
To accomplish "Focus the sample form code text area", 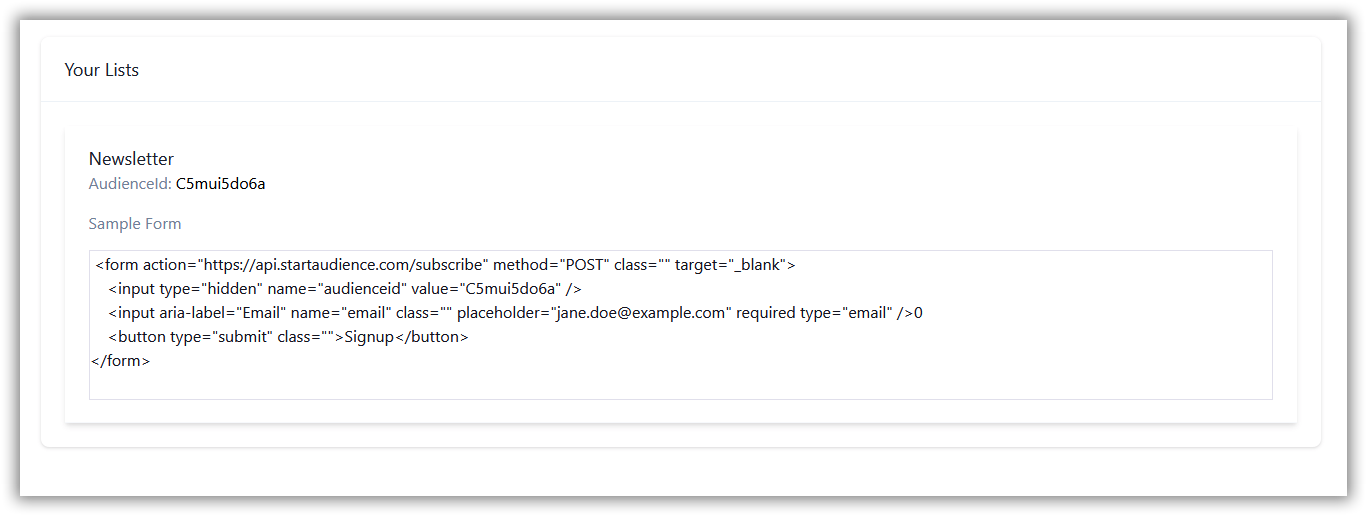I will coord(680,325).
